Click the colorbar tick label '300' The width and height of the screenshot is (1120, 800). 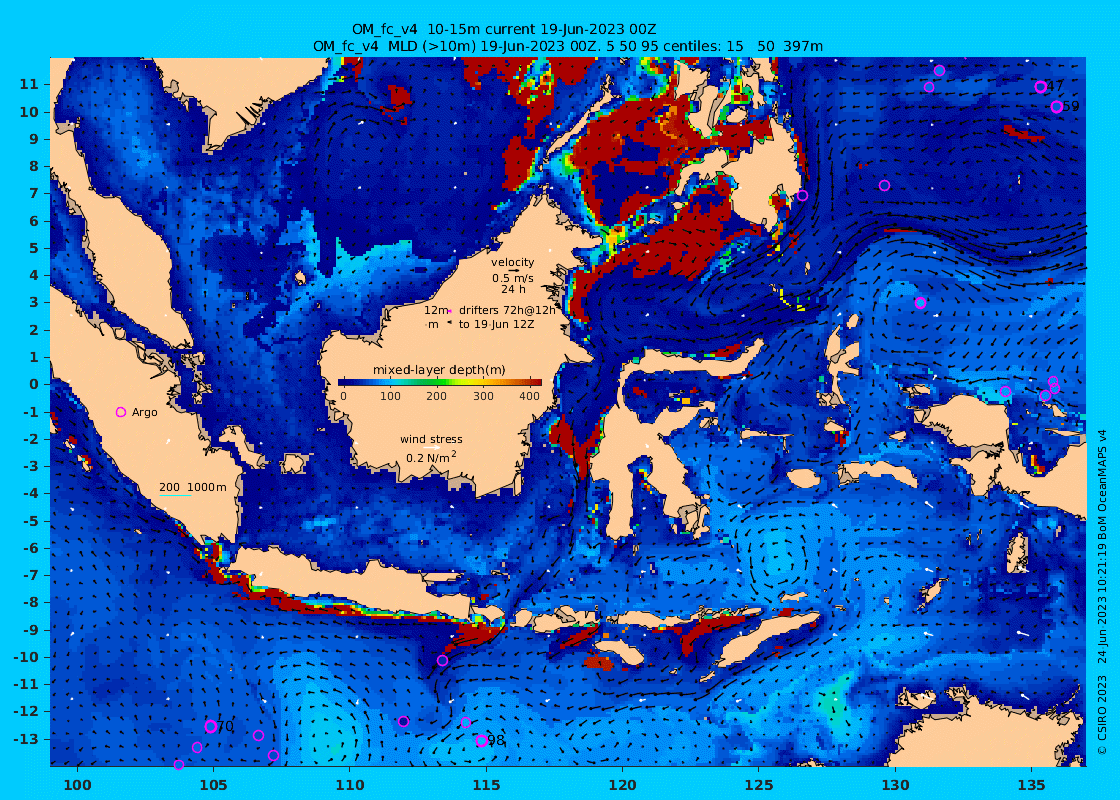click(x=484, y=396)
